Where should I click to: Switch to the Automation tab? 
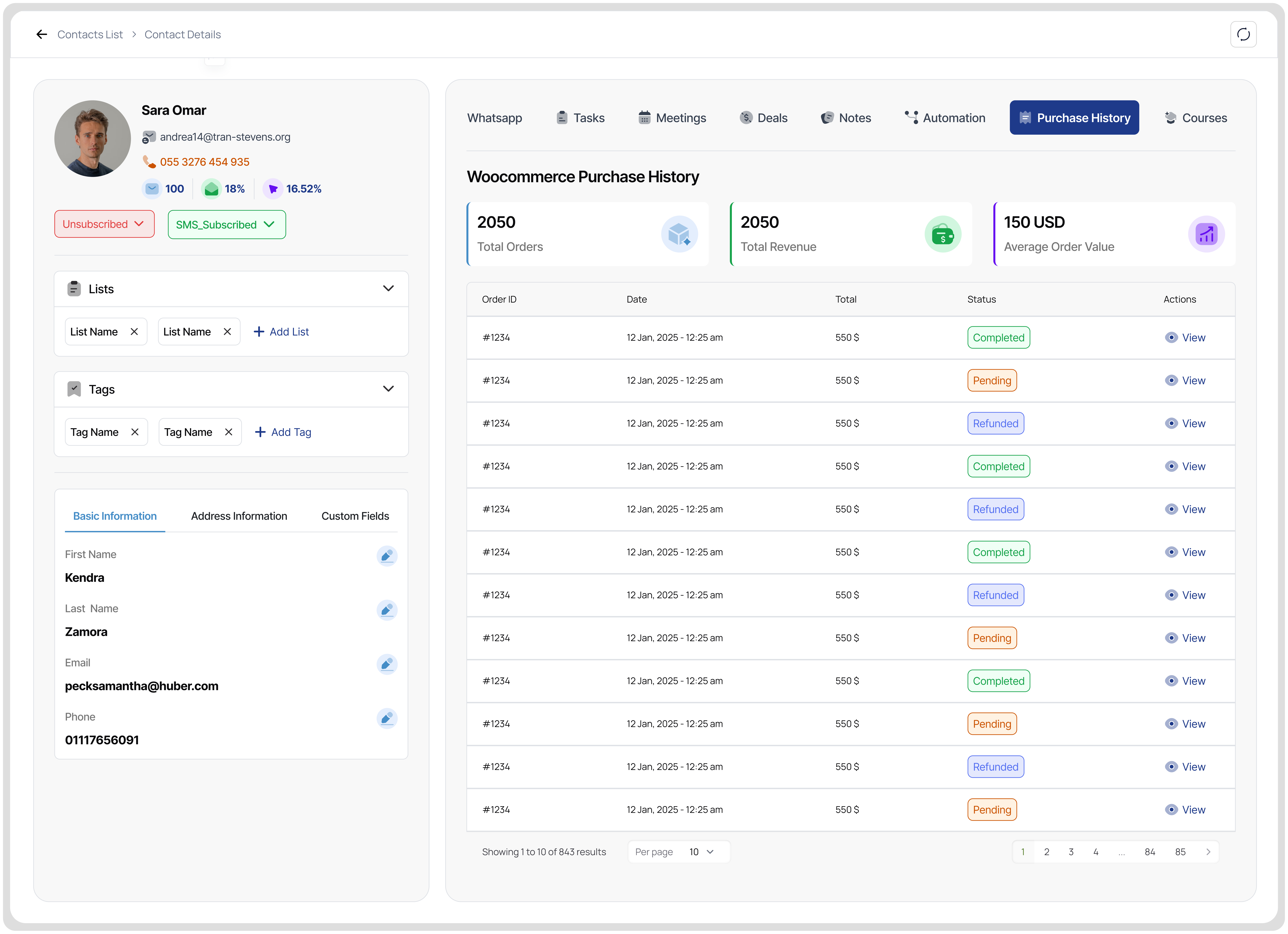tap(945, 118)
